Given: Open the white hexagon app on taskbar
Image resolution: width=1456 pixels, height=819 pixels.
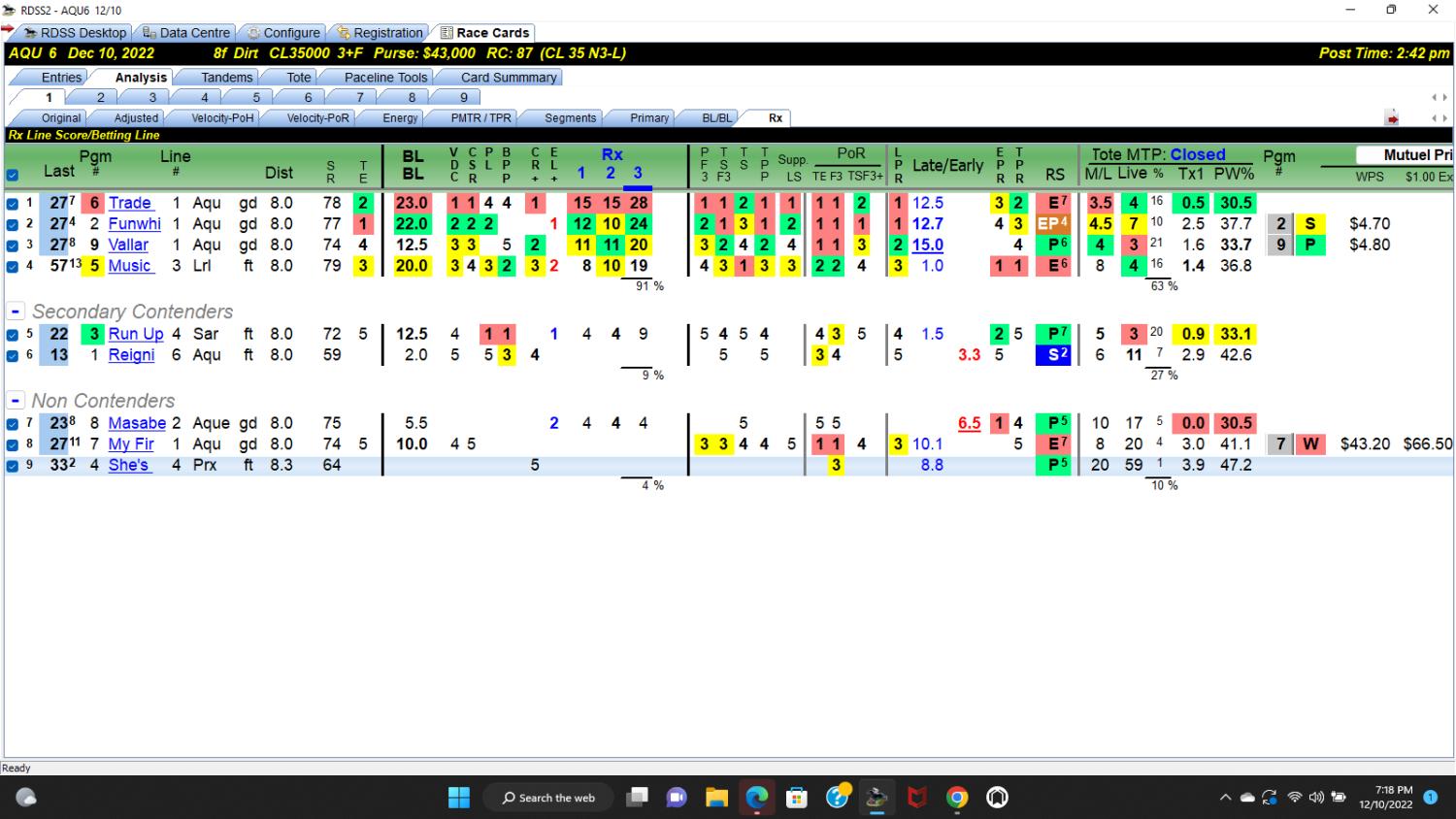Looking at the screenshot, I should coord(997,798).
